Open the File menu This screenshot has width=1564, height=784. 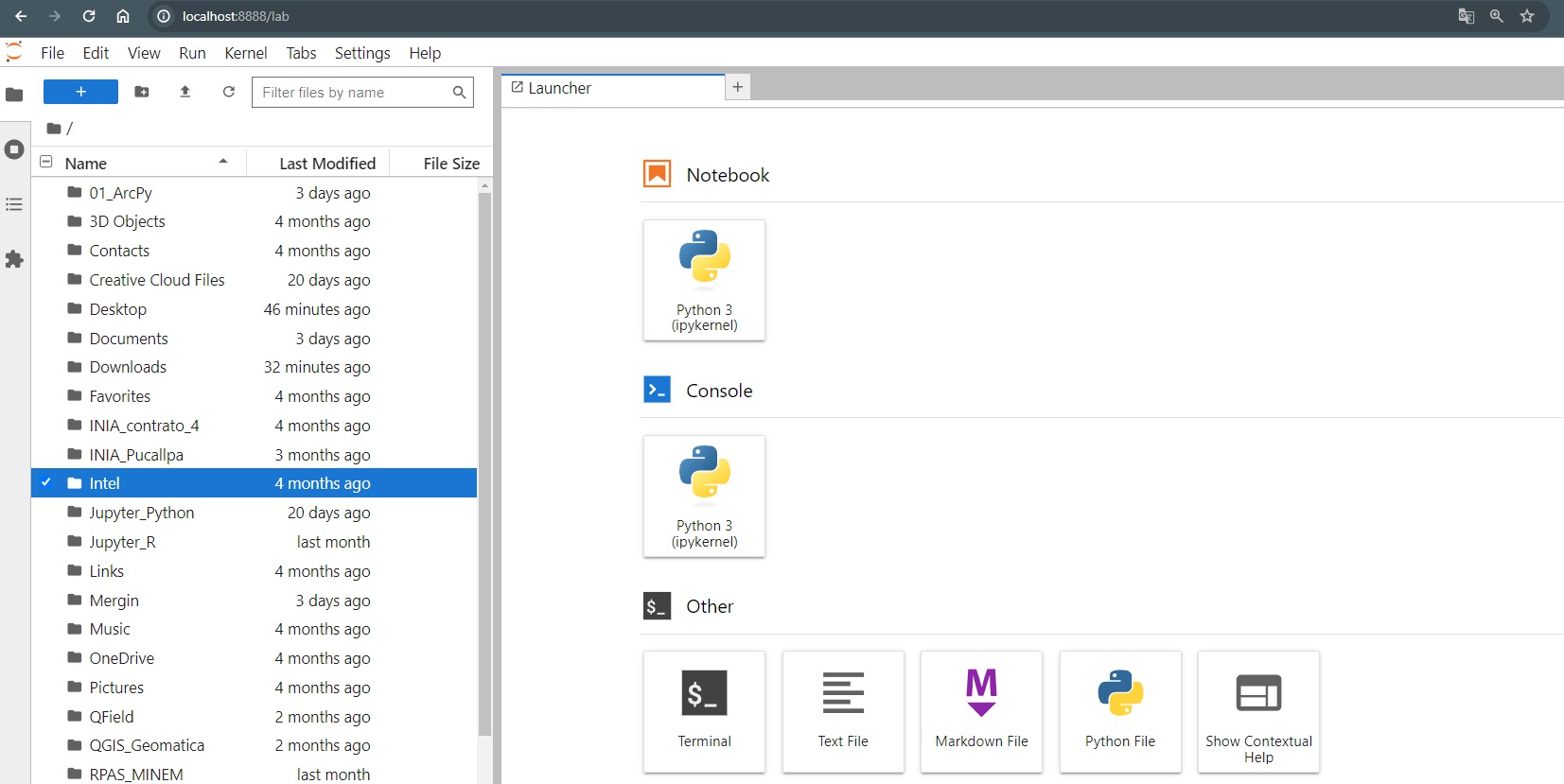click(x=53, y=53)
